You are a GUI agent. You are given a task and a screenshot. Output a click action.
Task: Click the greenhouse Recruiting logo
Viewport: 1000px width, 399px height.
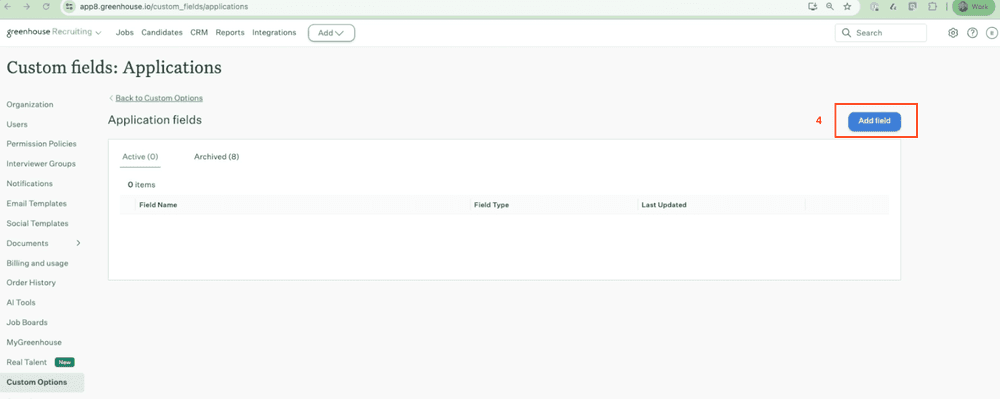coord(49,33)
